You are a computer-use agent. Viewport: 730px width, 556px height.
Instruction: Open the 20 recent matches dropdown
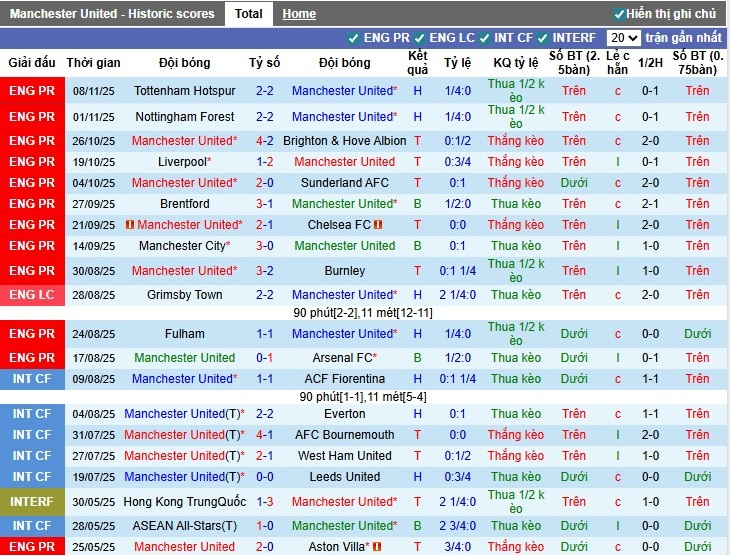pyautogui.click(x=623, y=38)
